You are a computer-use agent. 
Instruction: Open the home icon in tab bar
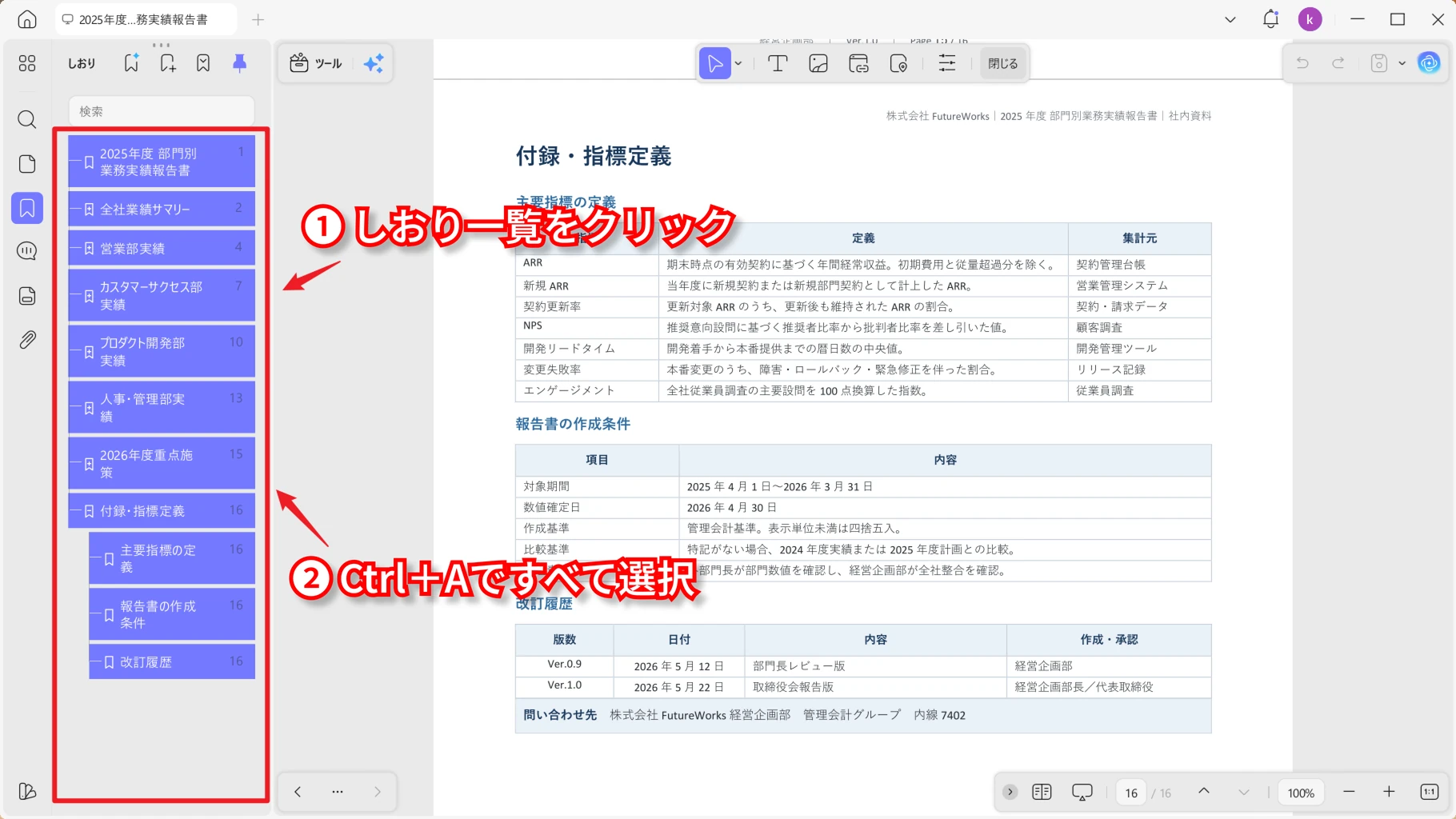(x=27, y=19)
